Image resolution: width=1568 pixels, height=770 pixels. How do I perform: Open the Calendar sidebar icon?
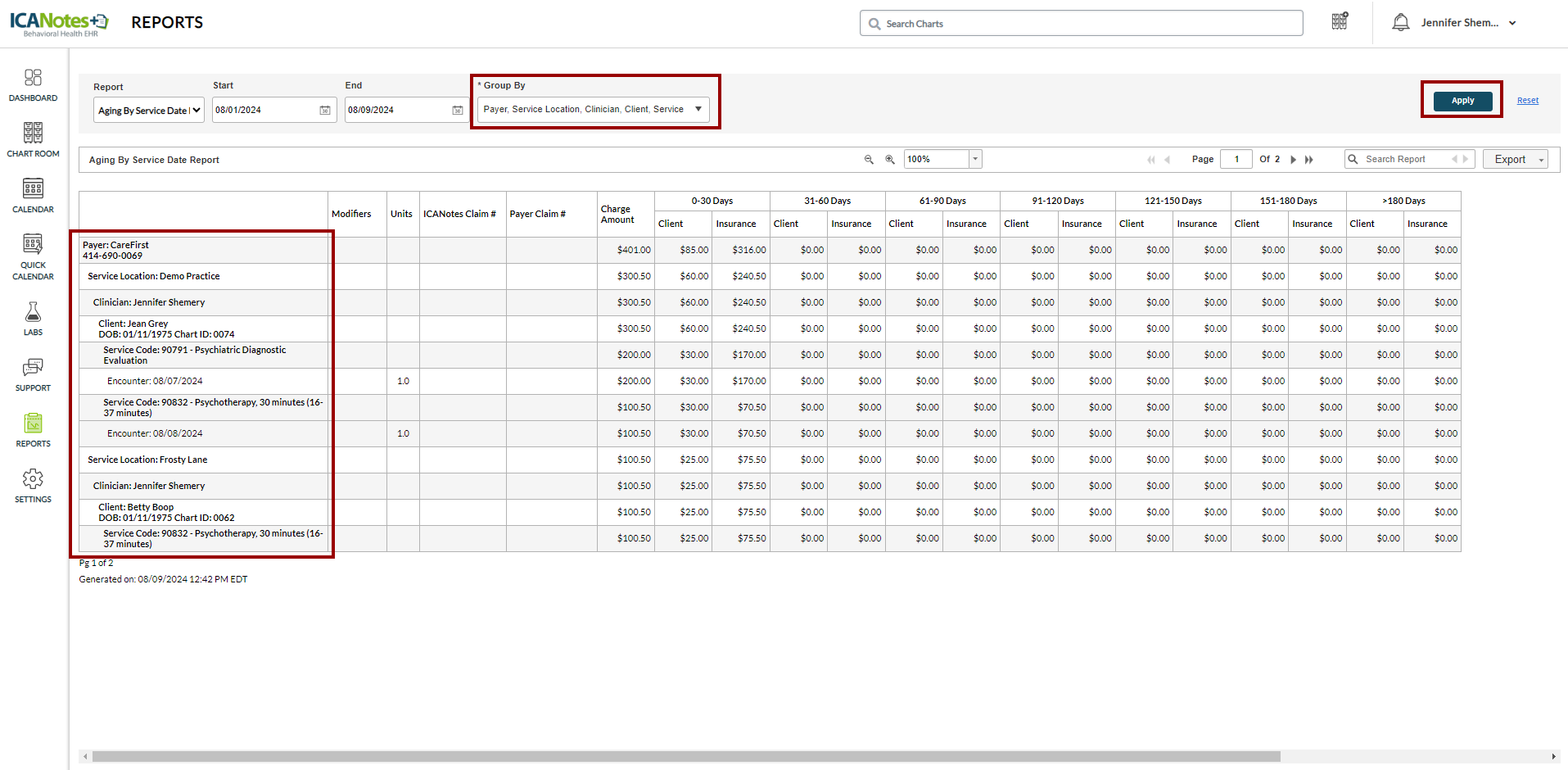click(33, 196)
